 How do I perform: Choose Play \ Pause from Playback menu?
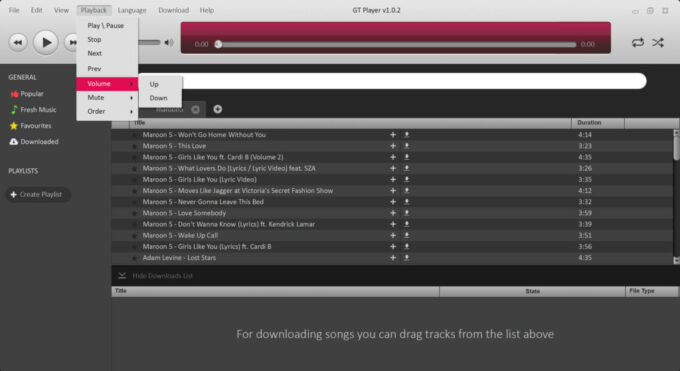coord(106,26)
